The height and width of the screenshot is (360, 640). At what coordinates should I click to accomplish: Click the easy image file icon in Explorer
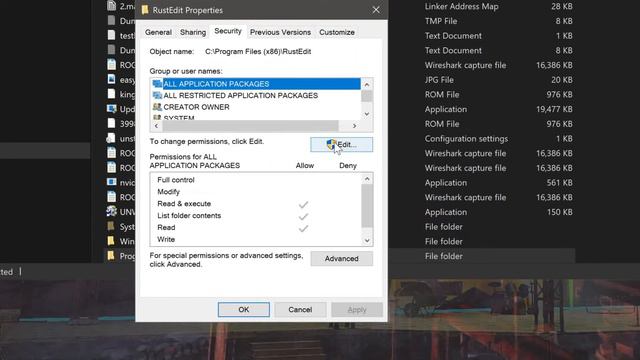(x=111, y=79)
